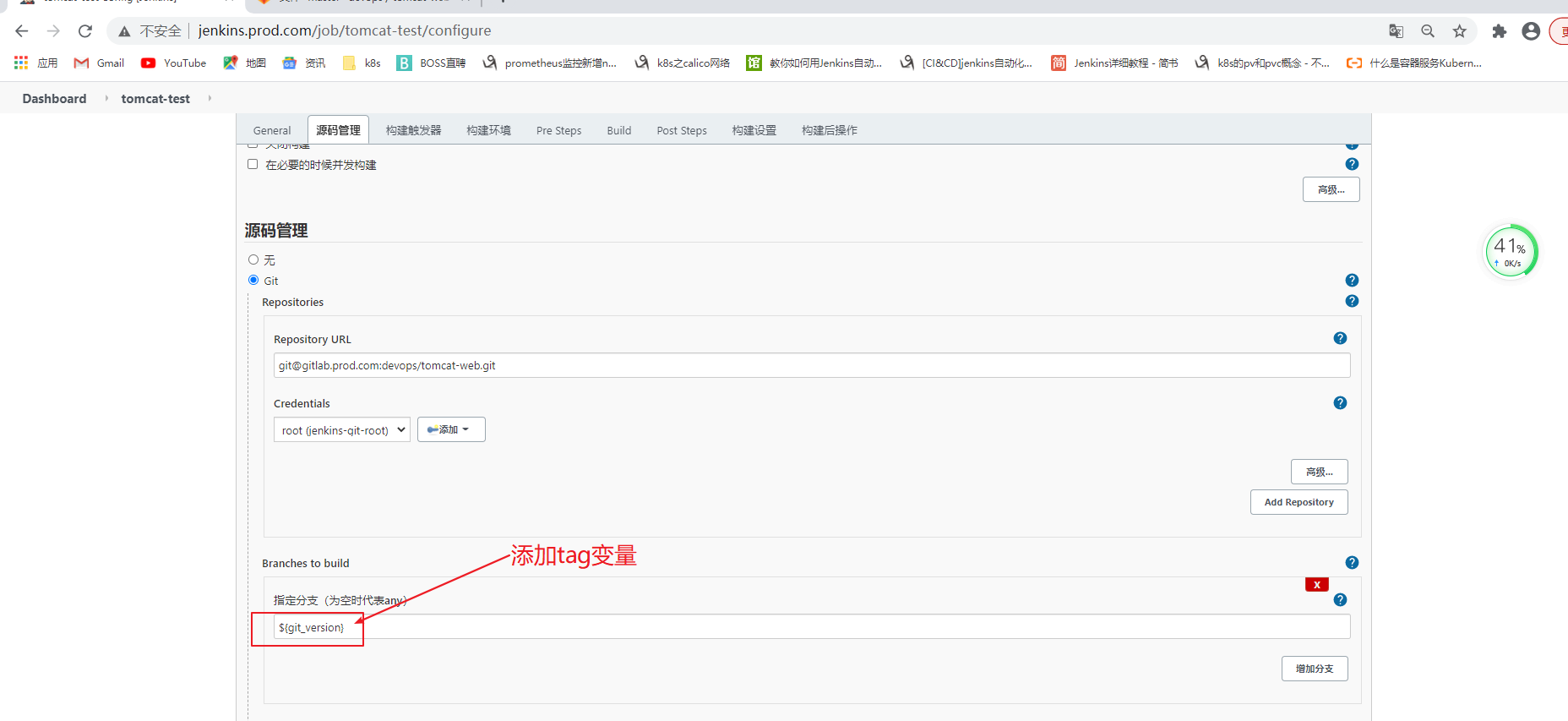Switch to the 构建后操作 tab
Viewport: 1568px width, 721px height.
(830, 130)
